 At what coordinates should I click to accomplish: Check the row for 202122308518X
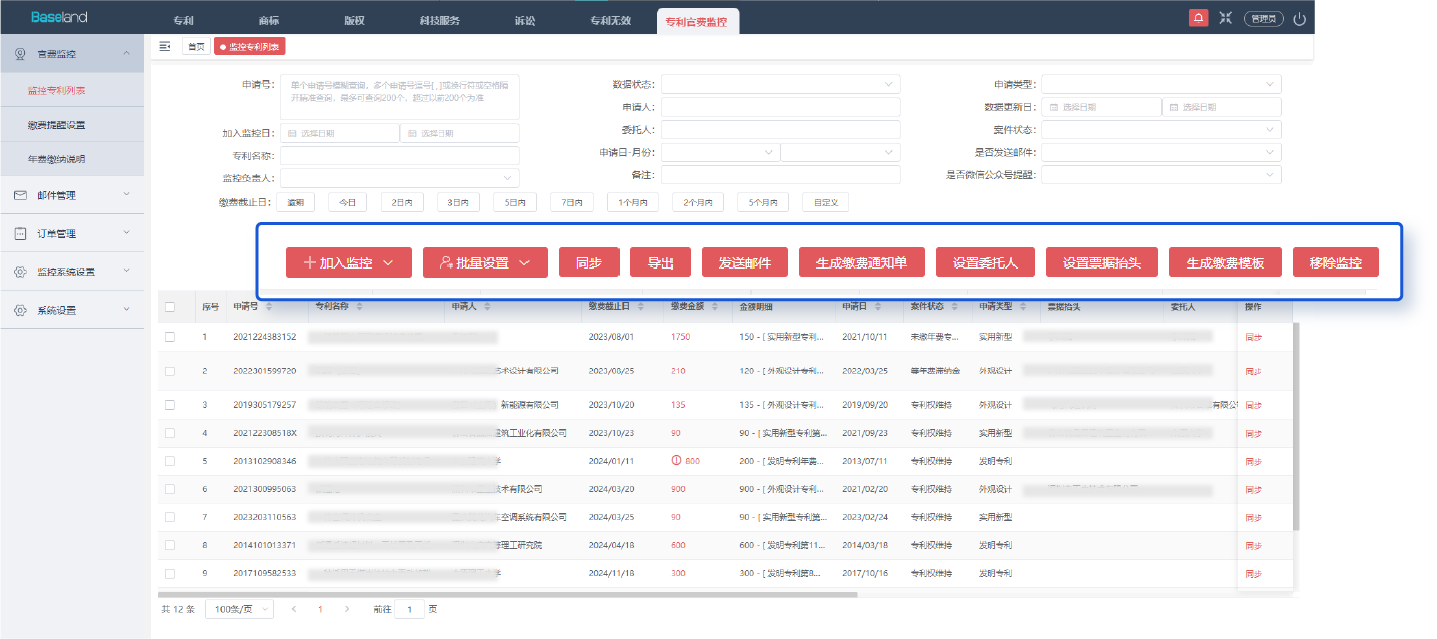click(170, 433)
